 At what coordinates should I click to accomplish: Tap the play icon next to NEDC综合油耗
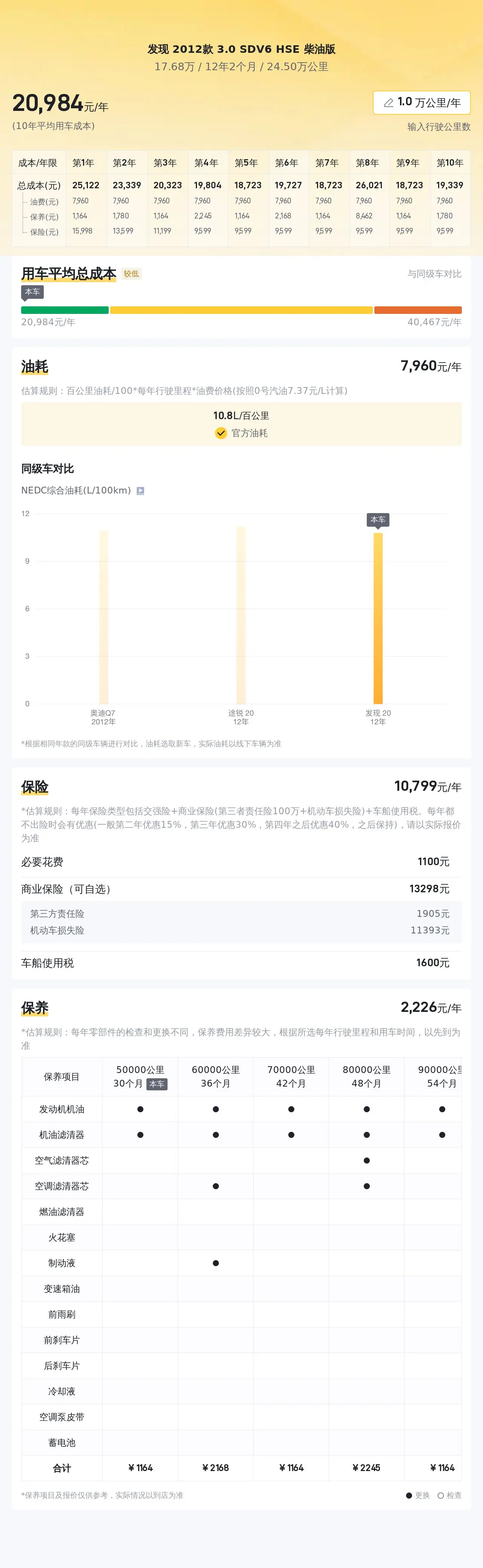point(140,490)
